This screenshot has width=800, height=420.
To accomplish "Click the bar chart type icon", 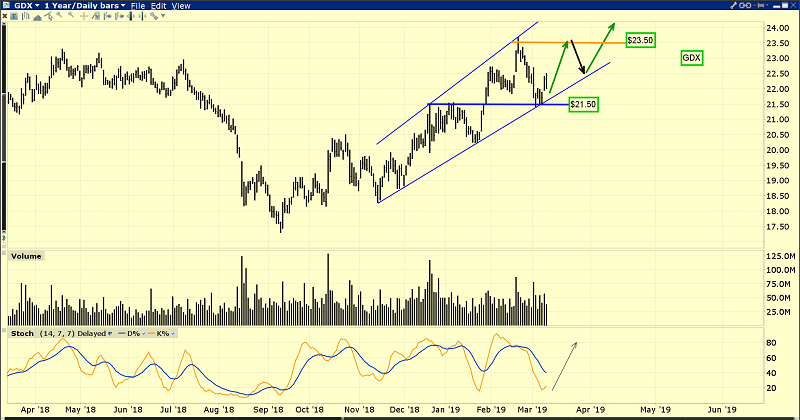I will click(x=26, y=16).
